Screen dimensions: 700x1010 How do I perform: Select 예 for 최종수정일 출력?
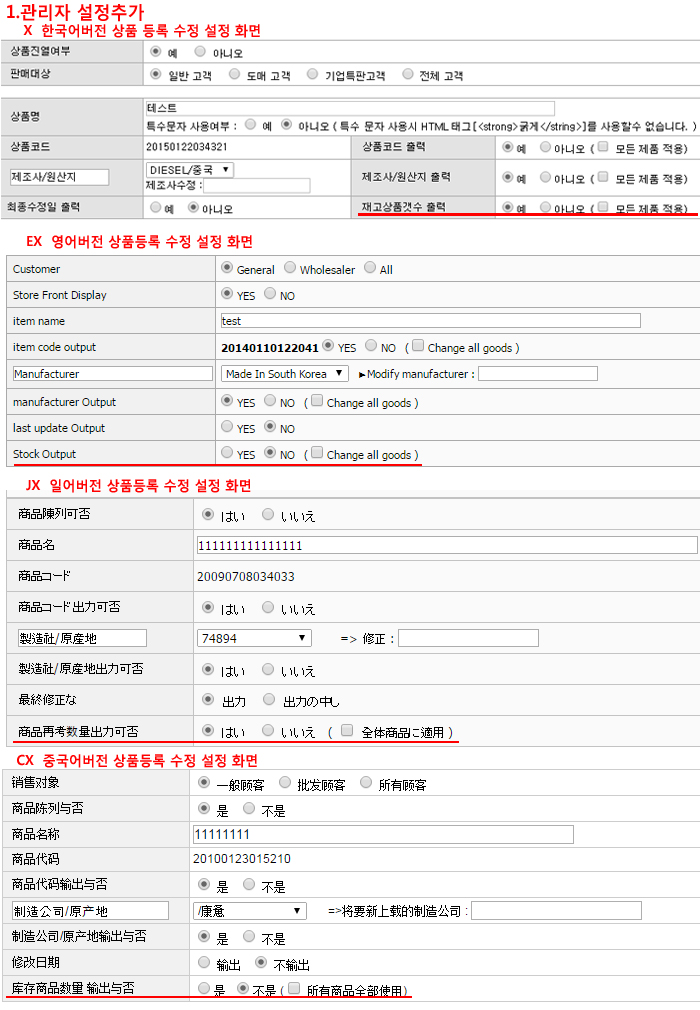155,208
